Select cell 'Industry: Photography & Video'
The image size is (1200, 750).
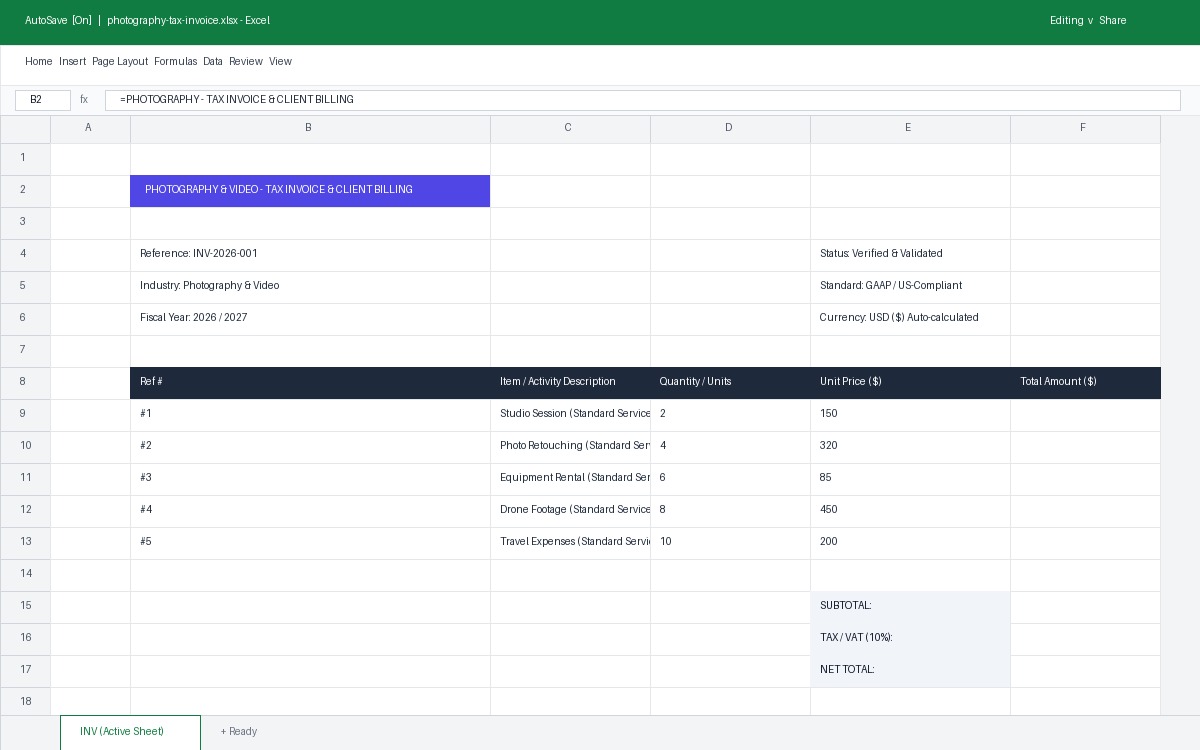(310, 287)
